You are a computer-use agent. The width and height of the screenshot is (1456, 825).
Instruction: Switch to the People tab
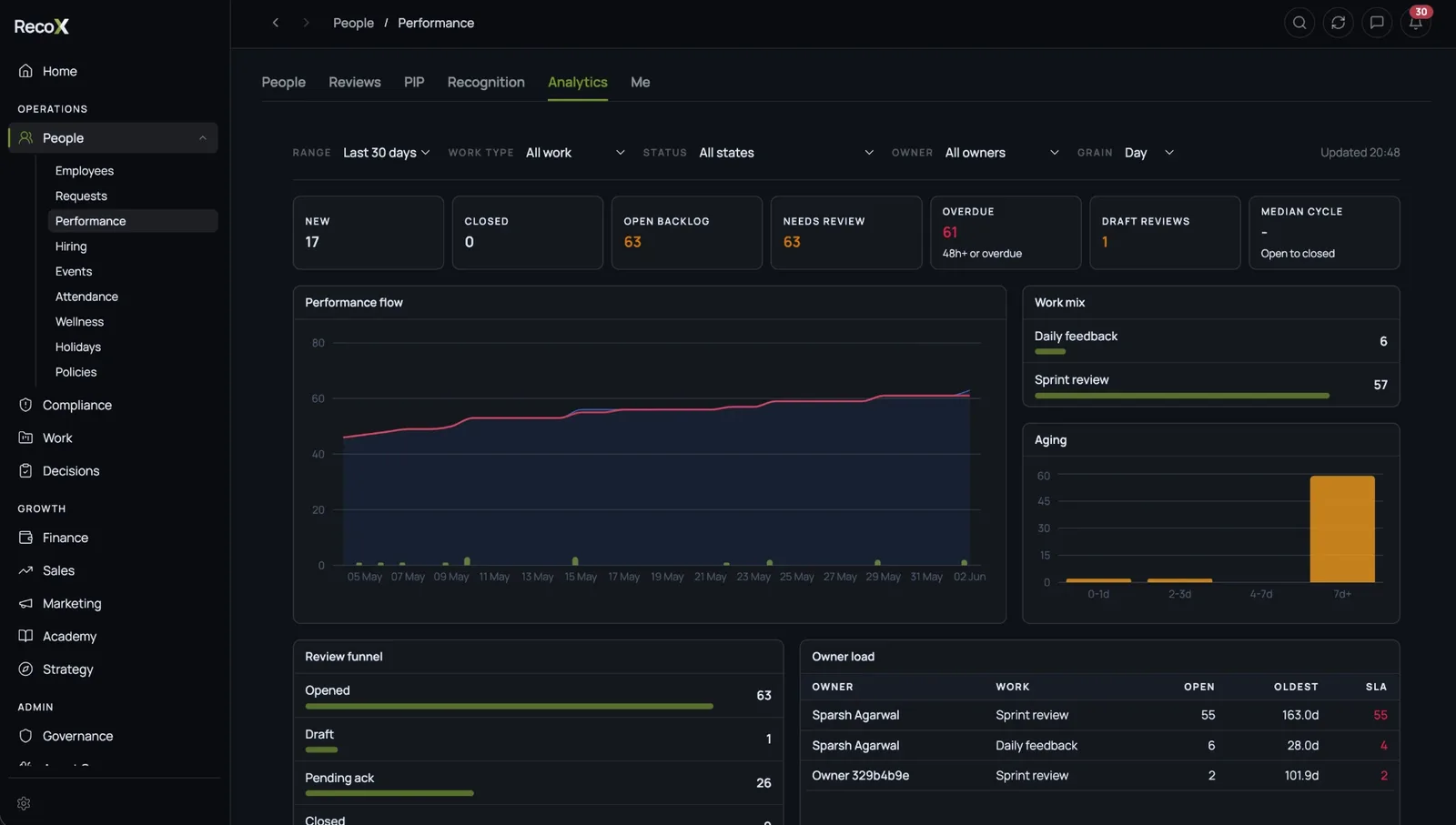pos(284,82)
